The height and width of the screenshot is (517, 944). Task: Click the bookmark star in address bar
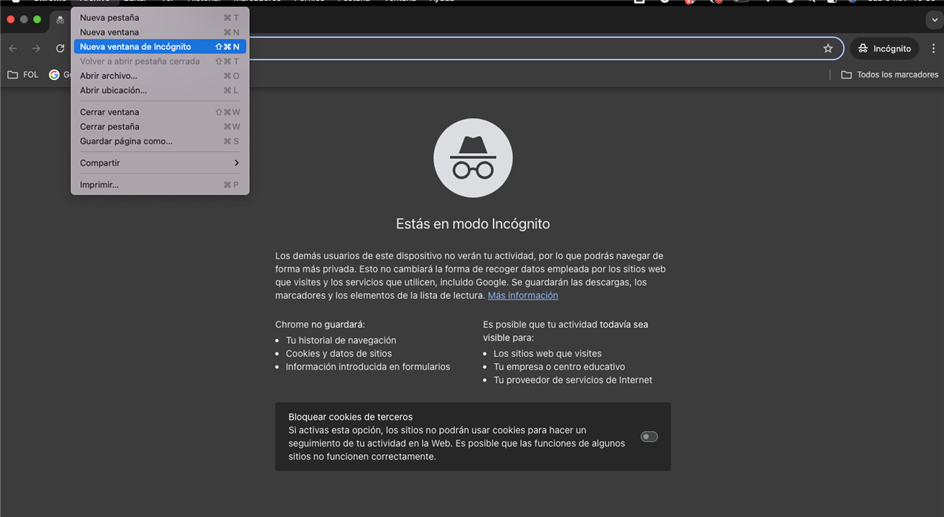click(827, 48)
